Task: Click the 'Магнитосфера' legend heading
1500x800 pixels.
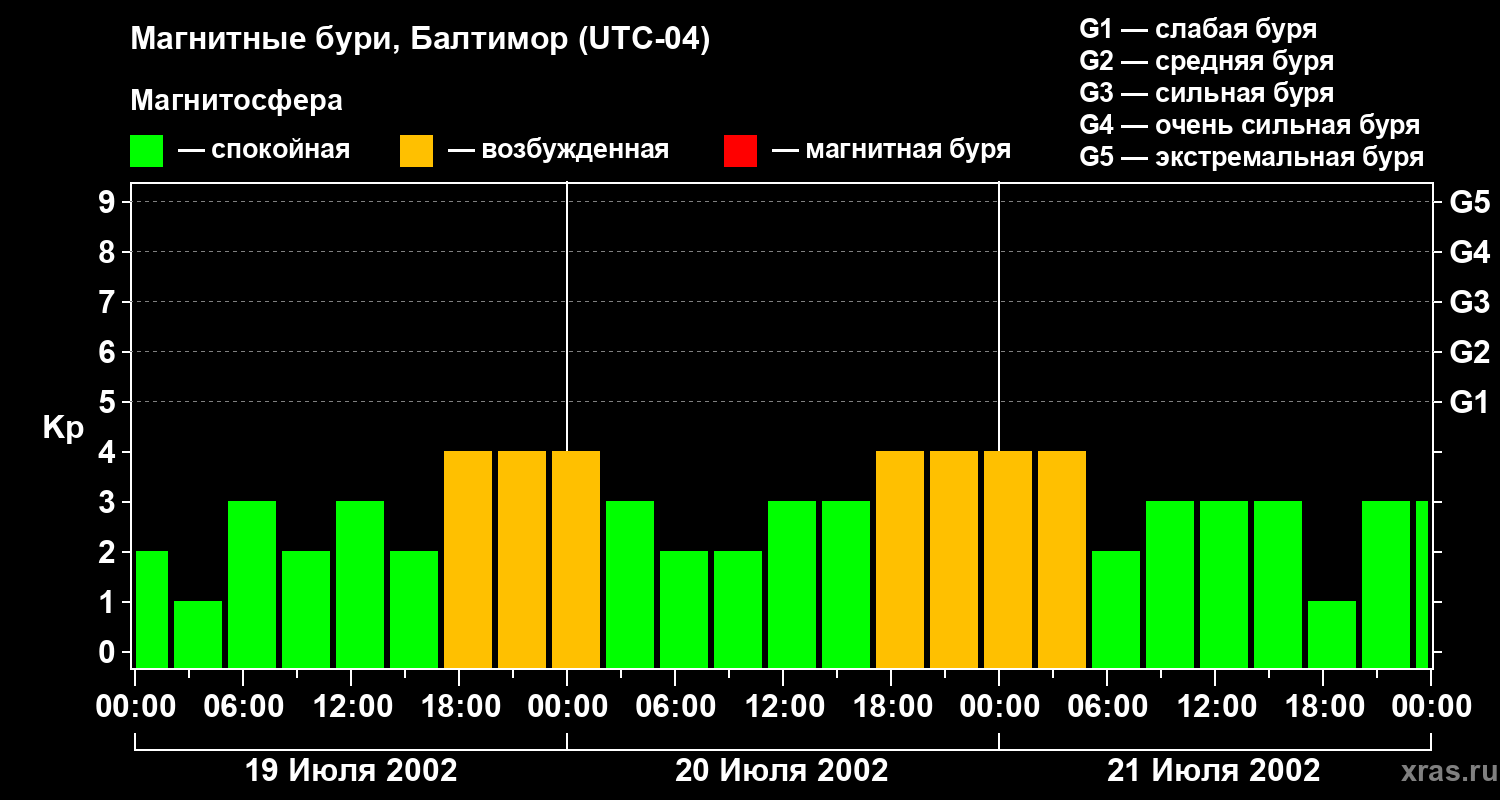Action: [236, 101]
